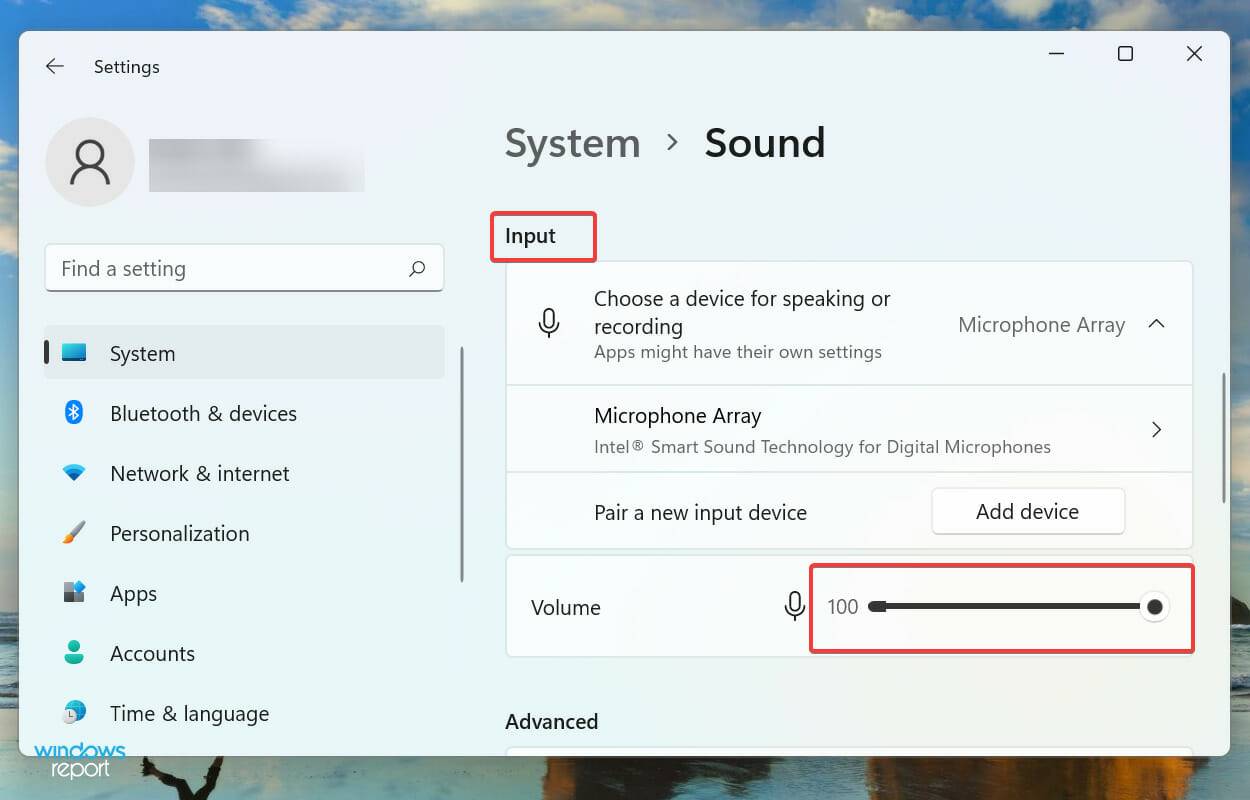Click the Accounts icon
The width and height of the screenshot is (1250, 800).
click(x=73, y=653)
